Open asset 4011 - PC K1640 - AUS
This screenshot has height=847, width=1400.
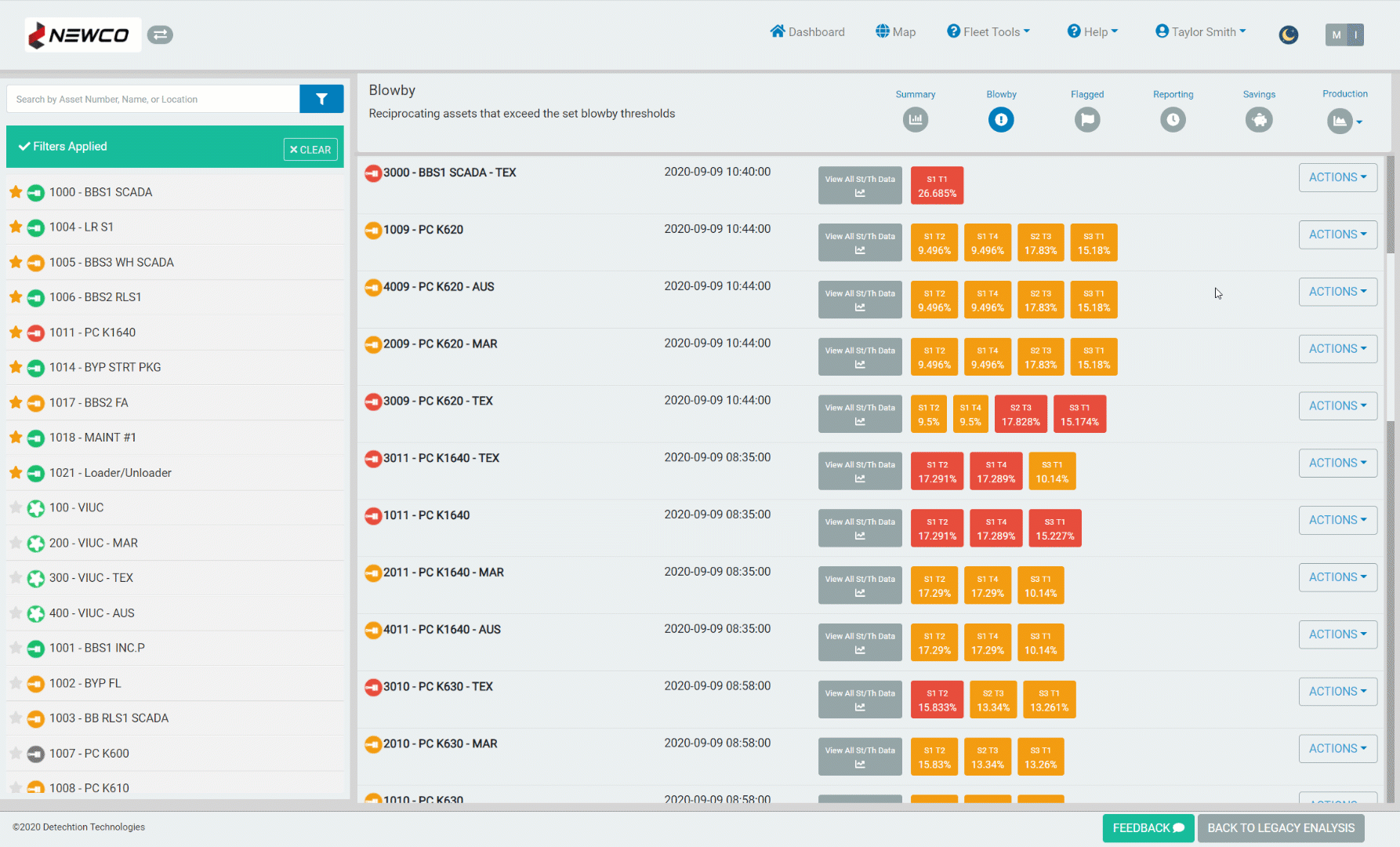click(441, 630)
